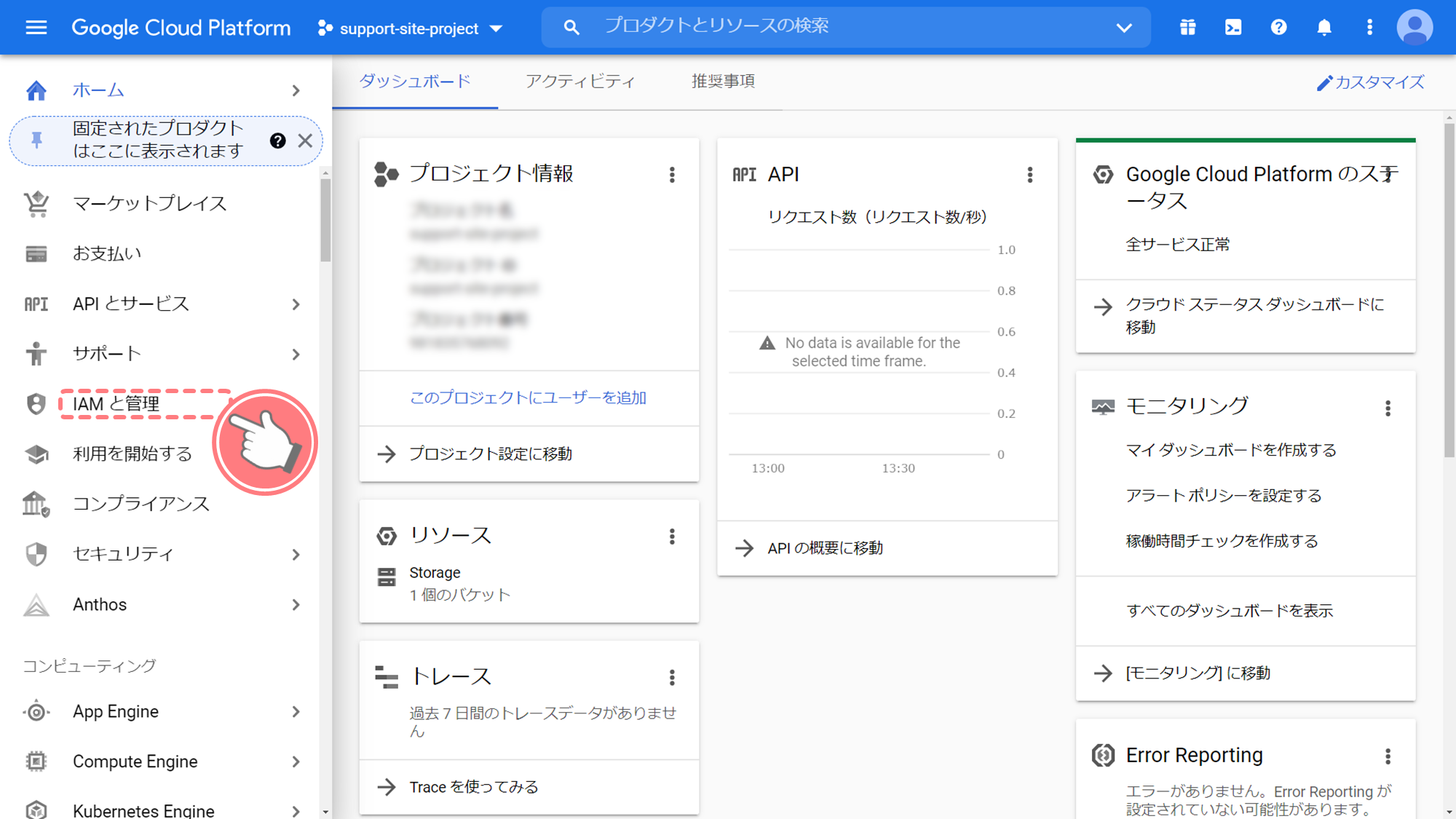Open お支払い in the sidebar
The height and width of the screenshot is (819, 1456).
(107, 254)
